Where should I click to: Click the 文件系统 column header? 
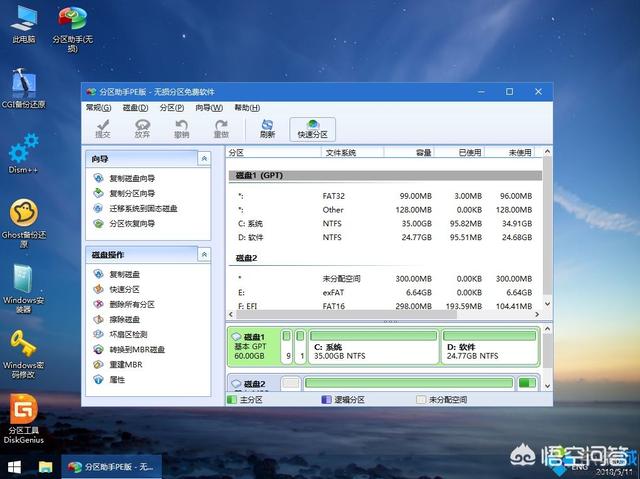pyautogui.click(x=341, y=153)
